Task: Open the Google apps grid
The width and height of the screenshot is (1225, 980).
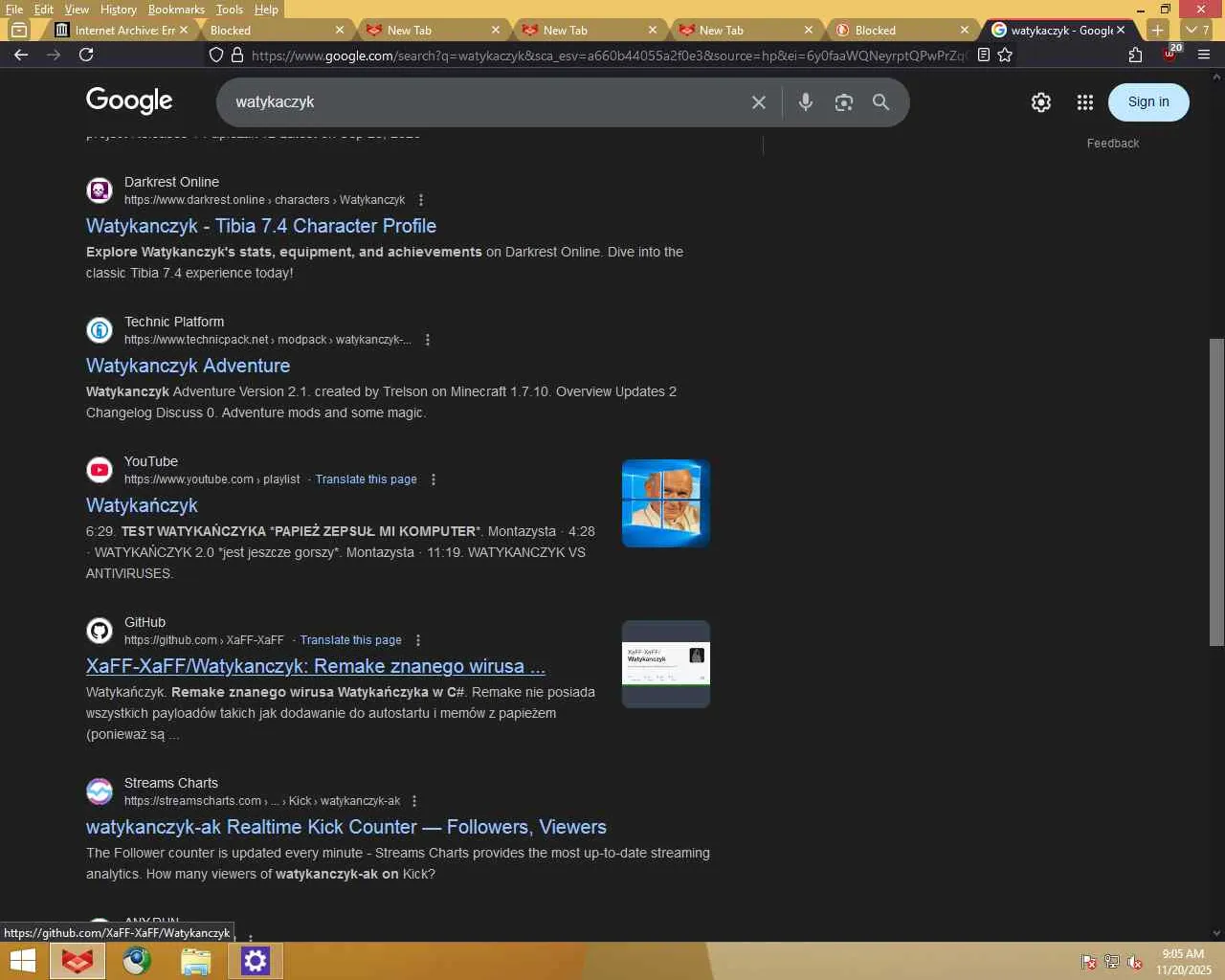Action: (1085, 102)
